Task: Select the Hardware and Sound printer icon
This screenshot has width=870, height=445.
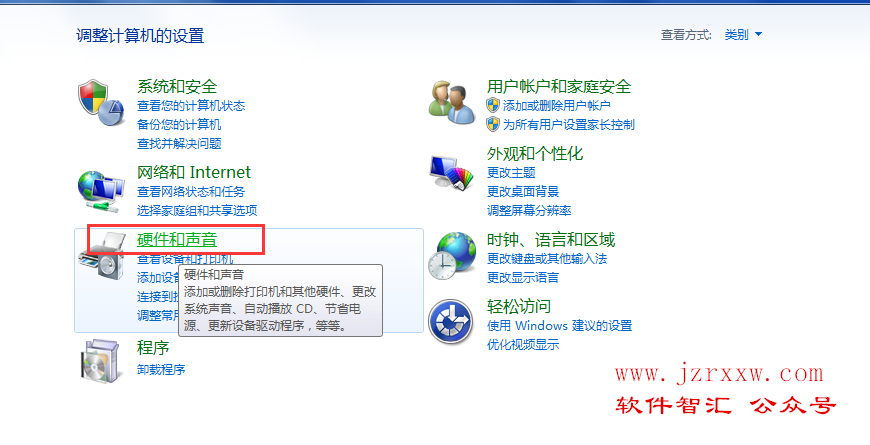Action: (103, 256)
